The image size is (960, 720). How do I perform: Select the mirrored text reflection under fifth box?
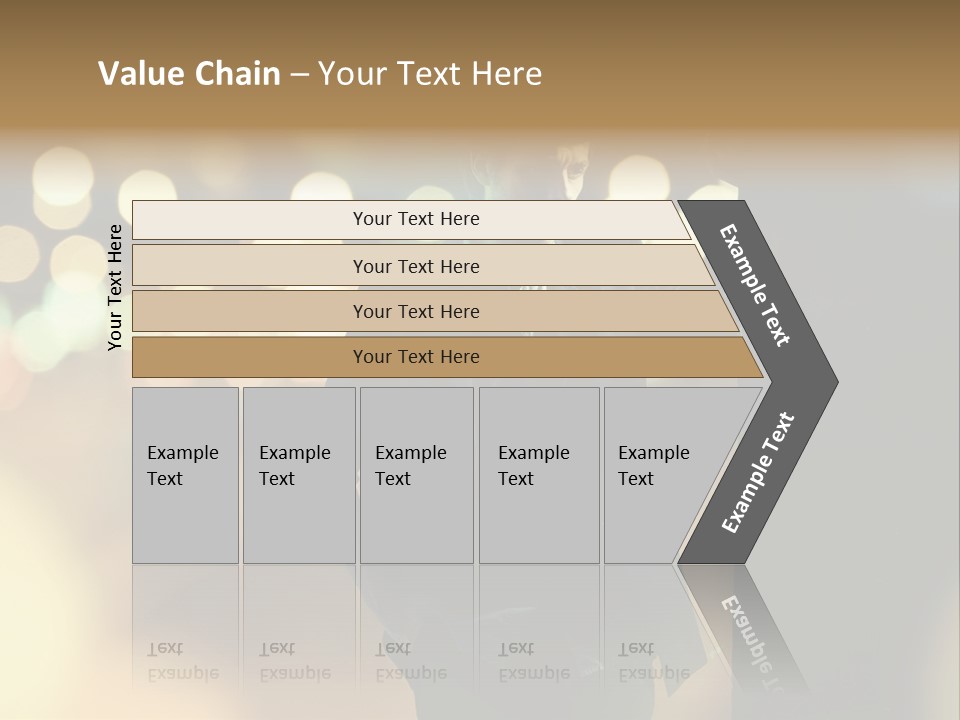click(x=654, y=661)
